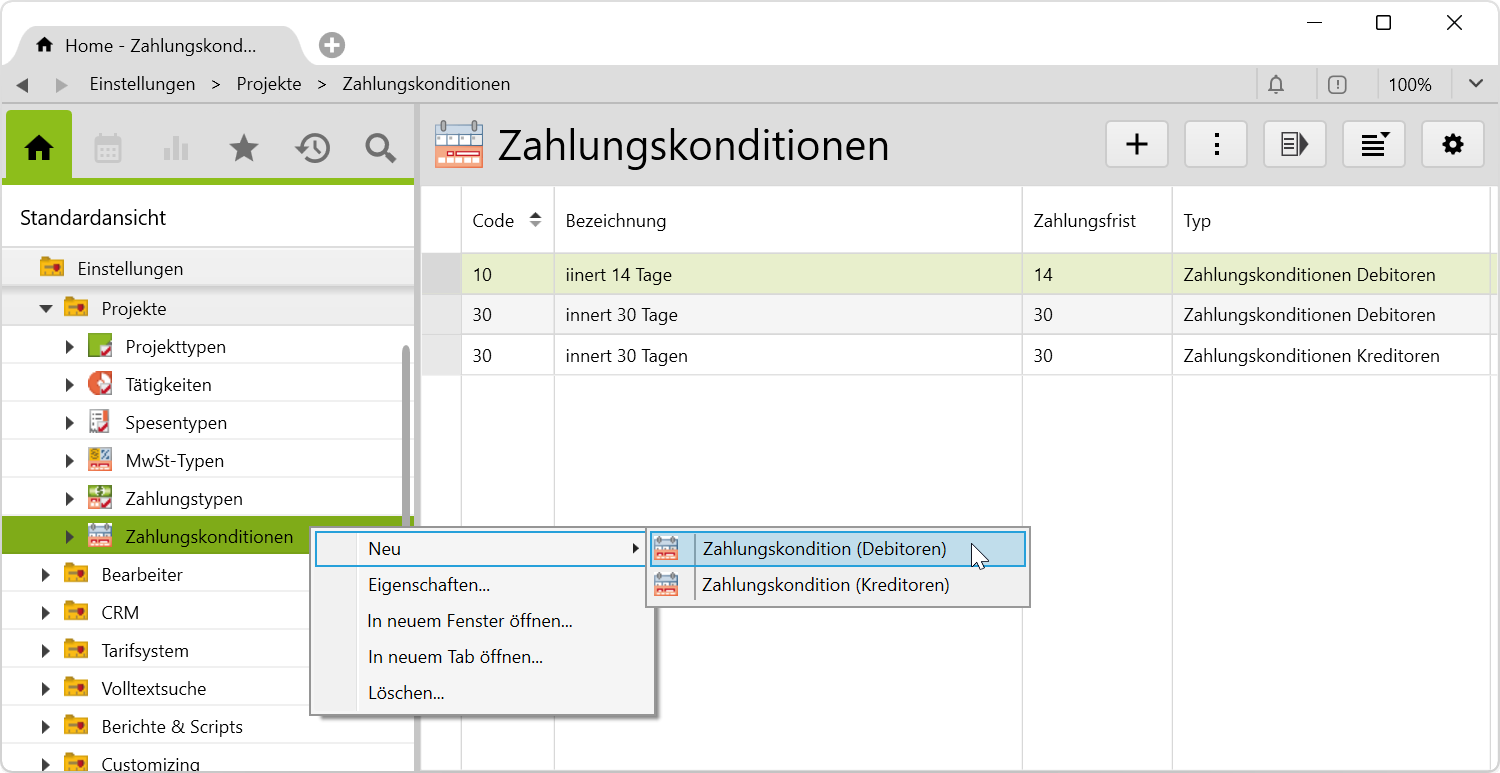This screenshot has height=773, width=1500.
Task: Select Zahlungskondition (Kreditoren) in submenu
Action: 825,585
